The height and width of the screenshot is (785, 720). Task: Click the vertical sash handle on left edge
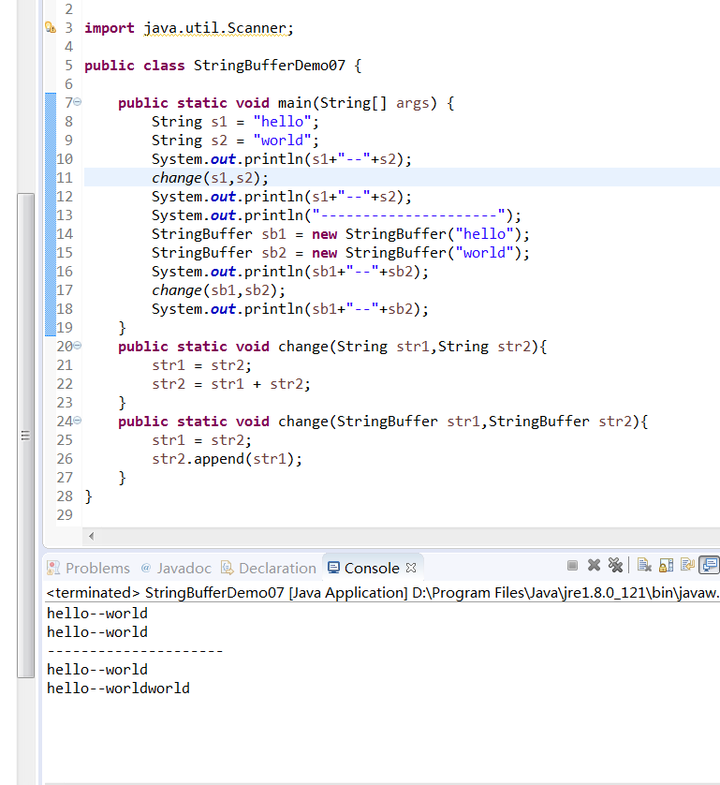pyautogui.click(x=26, y=435)
